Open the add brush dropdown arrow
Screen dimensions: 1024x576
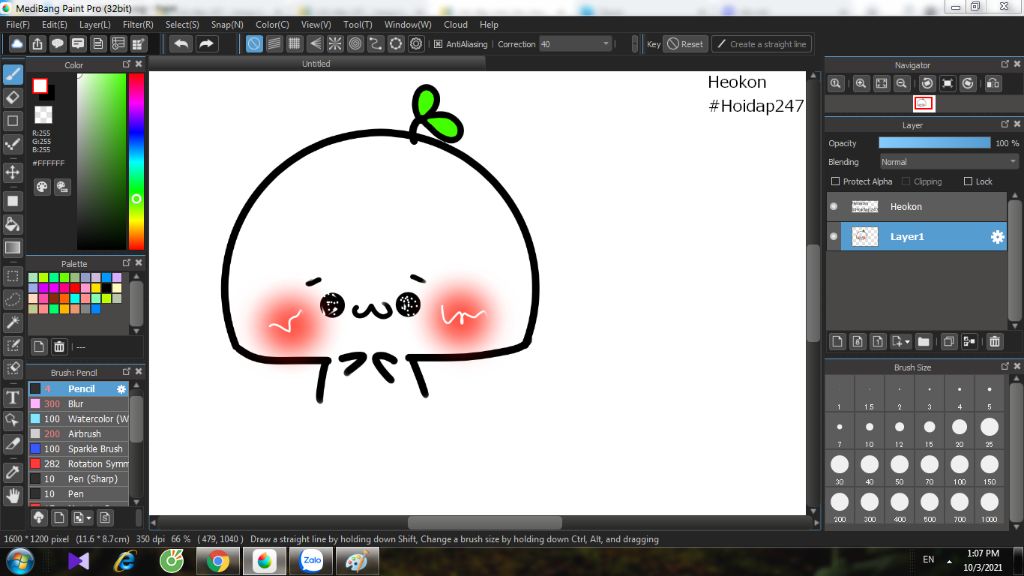tap(89, 518)
